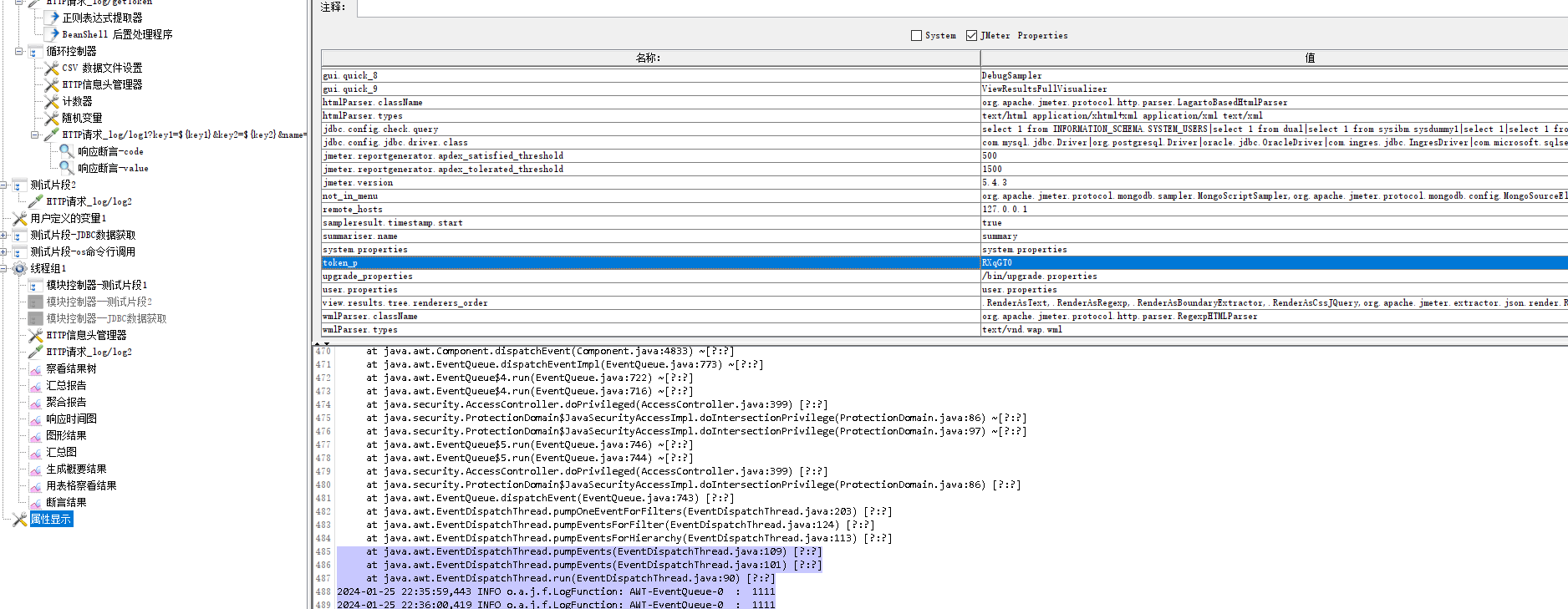This screenshot has height=609, width=1568.
Task: Expand the 测试片段-JDBC数据获取 node
Action: pyautogui.click(x=4, y=235)
